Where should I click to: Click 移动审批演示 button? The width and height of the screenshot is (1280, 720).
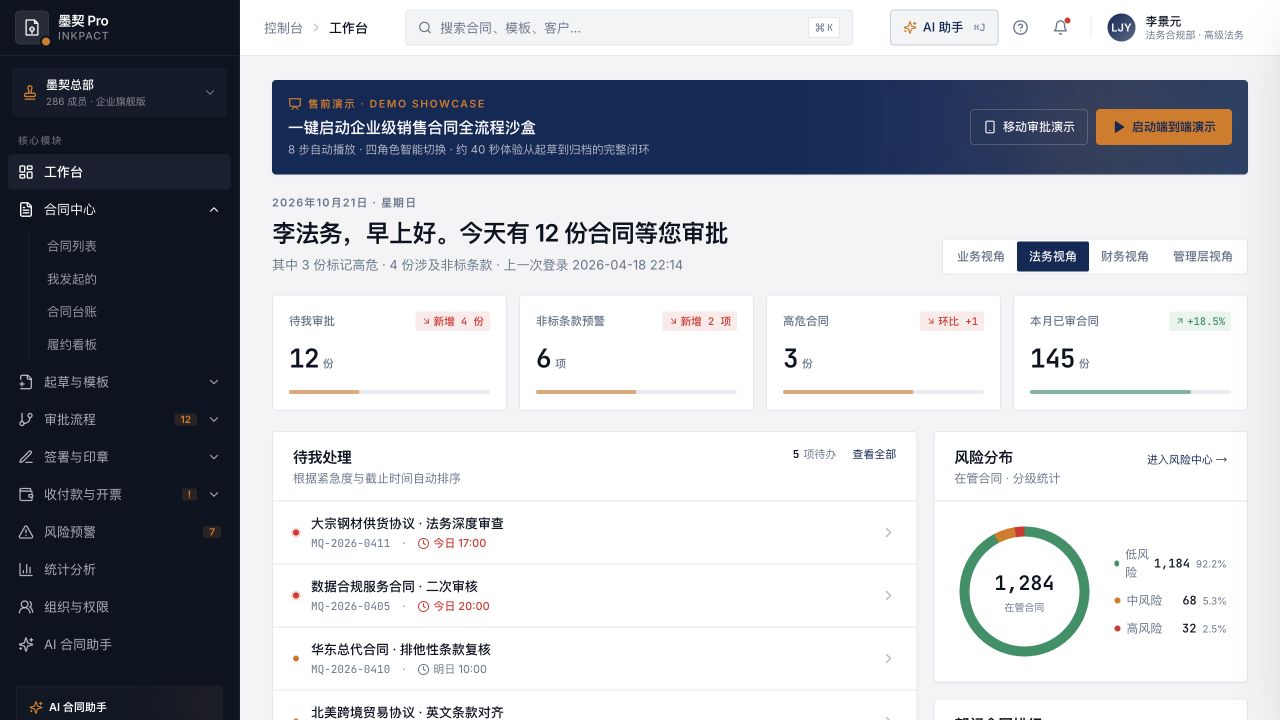(x=1029, y=127)
